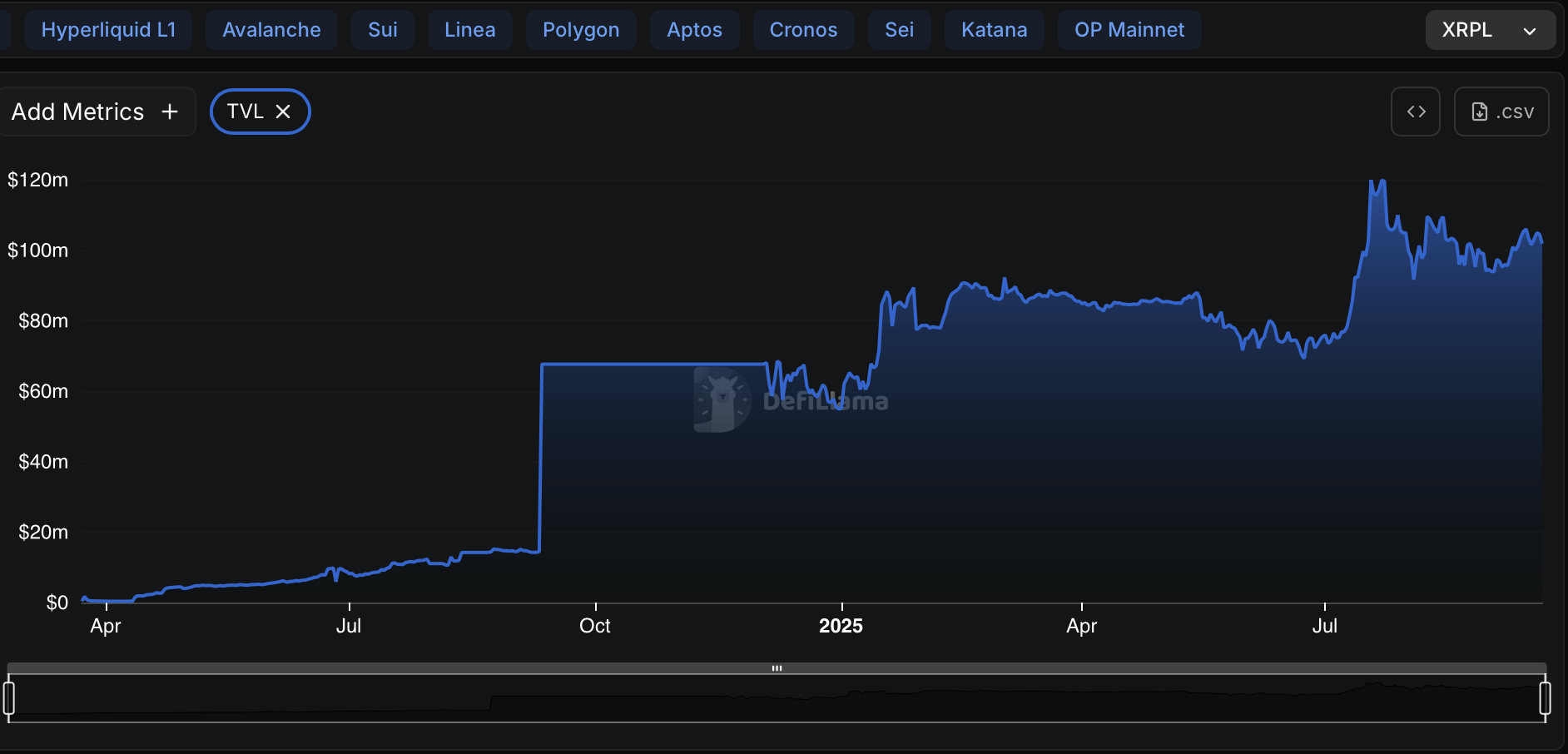This screenshot has width=1568, height=754.
Task: Open the XRPL chain dropdown
Action: coord(1490,30)
